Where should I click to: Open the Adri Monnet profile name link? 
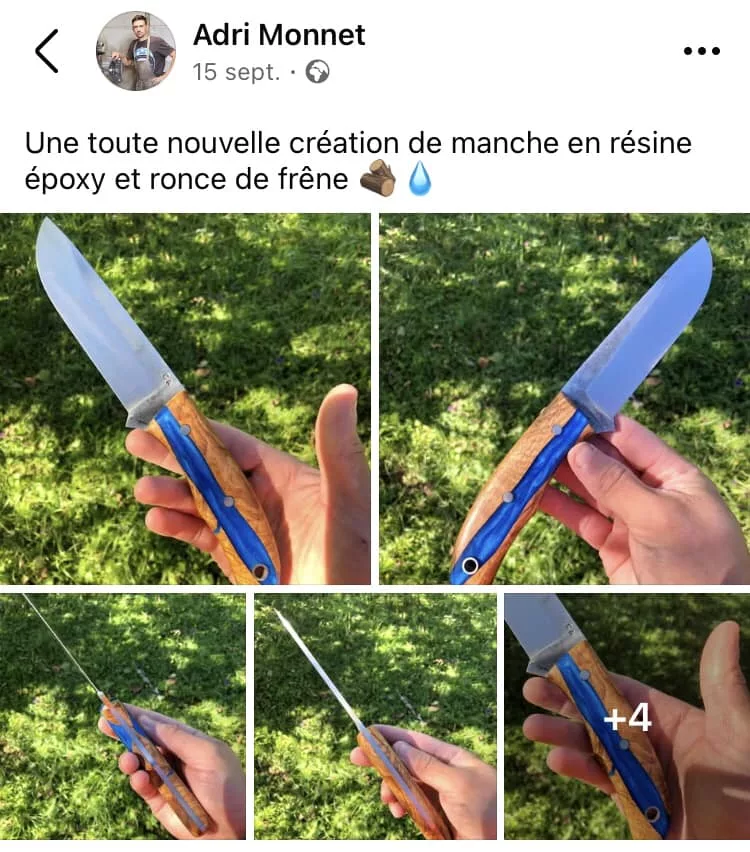click(279, 35)
